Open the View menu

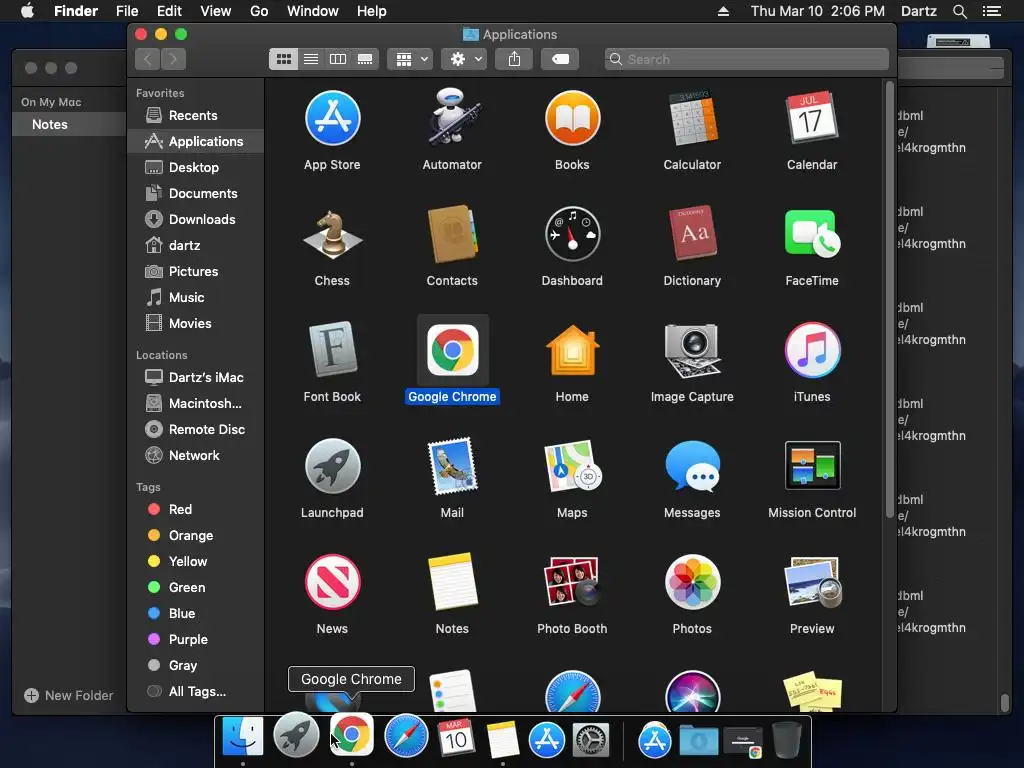tap(216, 11)
